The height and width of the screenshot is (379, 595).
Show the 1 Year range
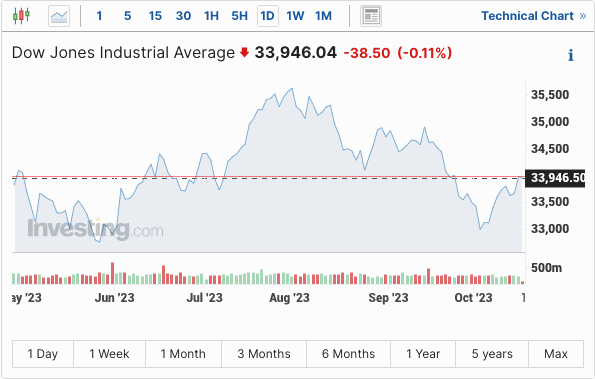(x=423, y=354)
